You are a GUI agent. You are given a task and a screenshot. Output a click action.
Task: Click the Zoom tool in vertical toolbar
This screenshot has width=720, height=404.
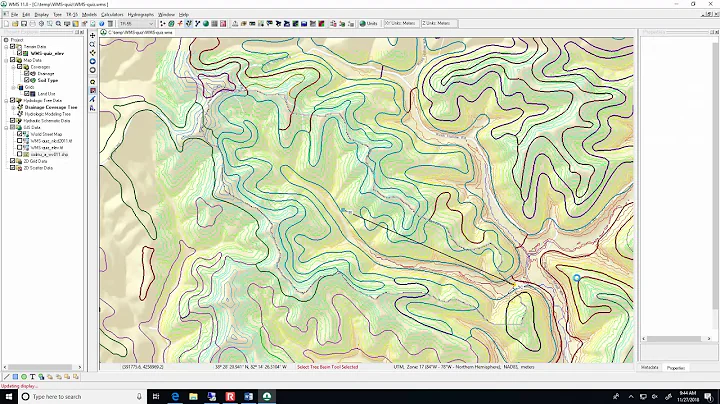pyautogui.click(x=92, y=44)
